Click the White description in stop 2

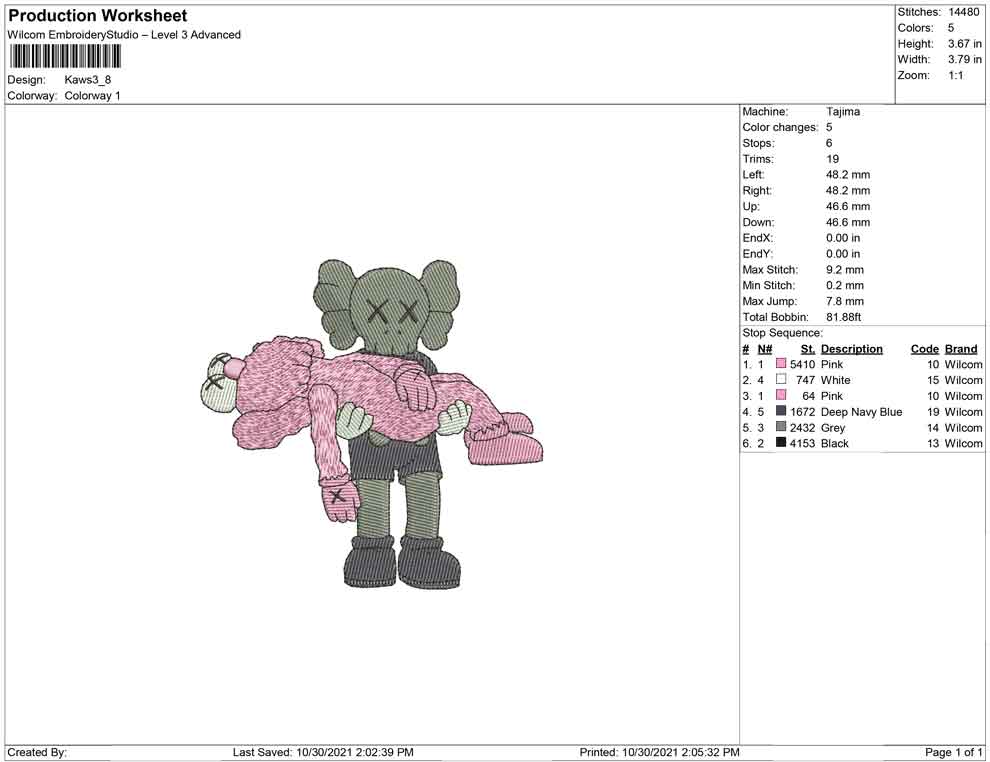(x=835, y=380)
